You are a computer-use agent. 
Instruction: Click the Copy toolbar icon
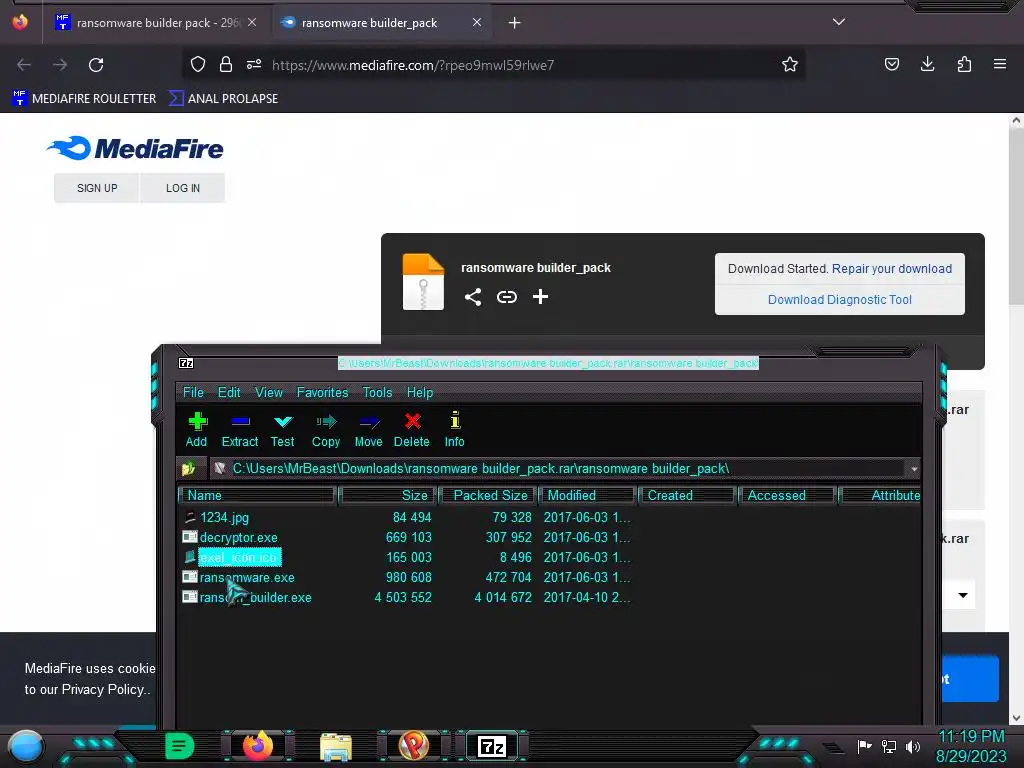point(326,422)
